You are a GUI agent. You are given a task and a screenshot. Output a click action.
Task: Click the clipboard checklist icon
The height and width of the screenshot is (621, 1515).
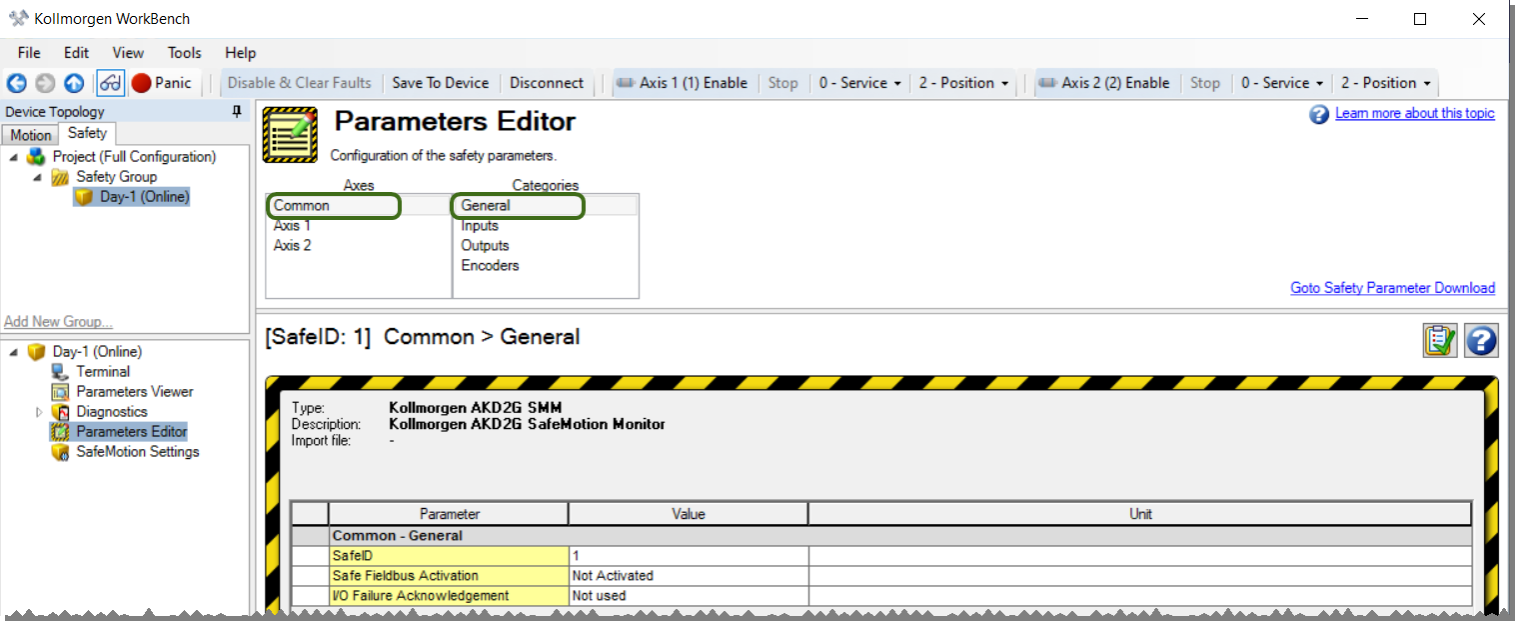click(1440, 340)
